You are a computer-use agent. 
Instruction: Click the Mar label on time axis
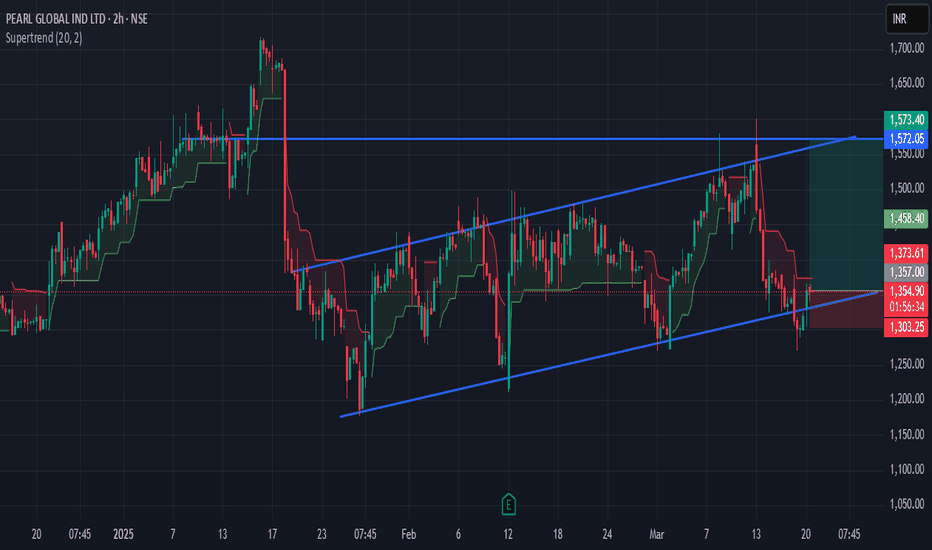click(656, 534)
